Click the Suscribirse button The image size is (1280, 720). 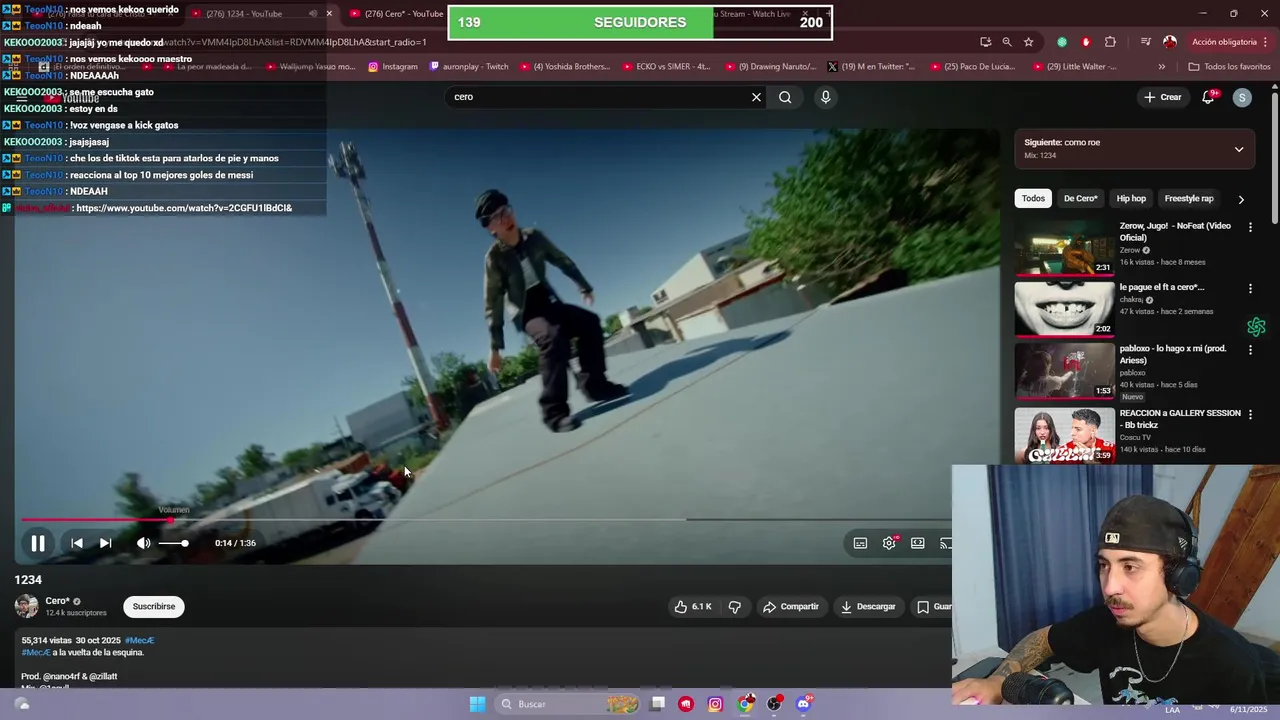(x=154, y=606)
